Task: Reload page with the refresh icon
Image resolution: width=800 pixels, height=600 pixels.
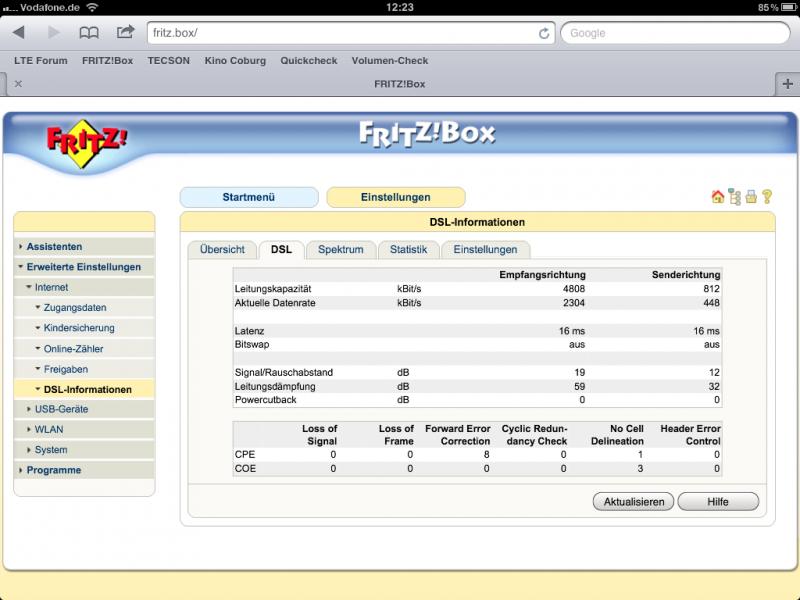Action: tap(544, 33)
